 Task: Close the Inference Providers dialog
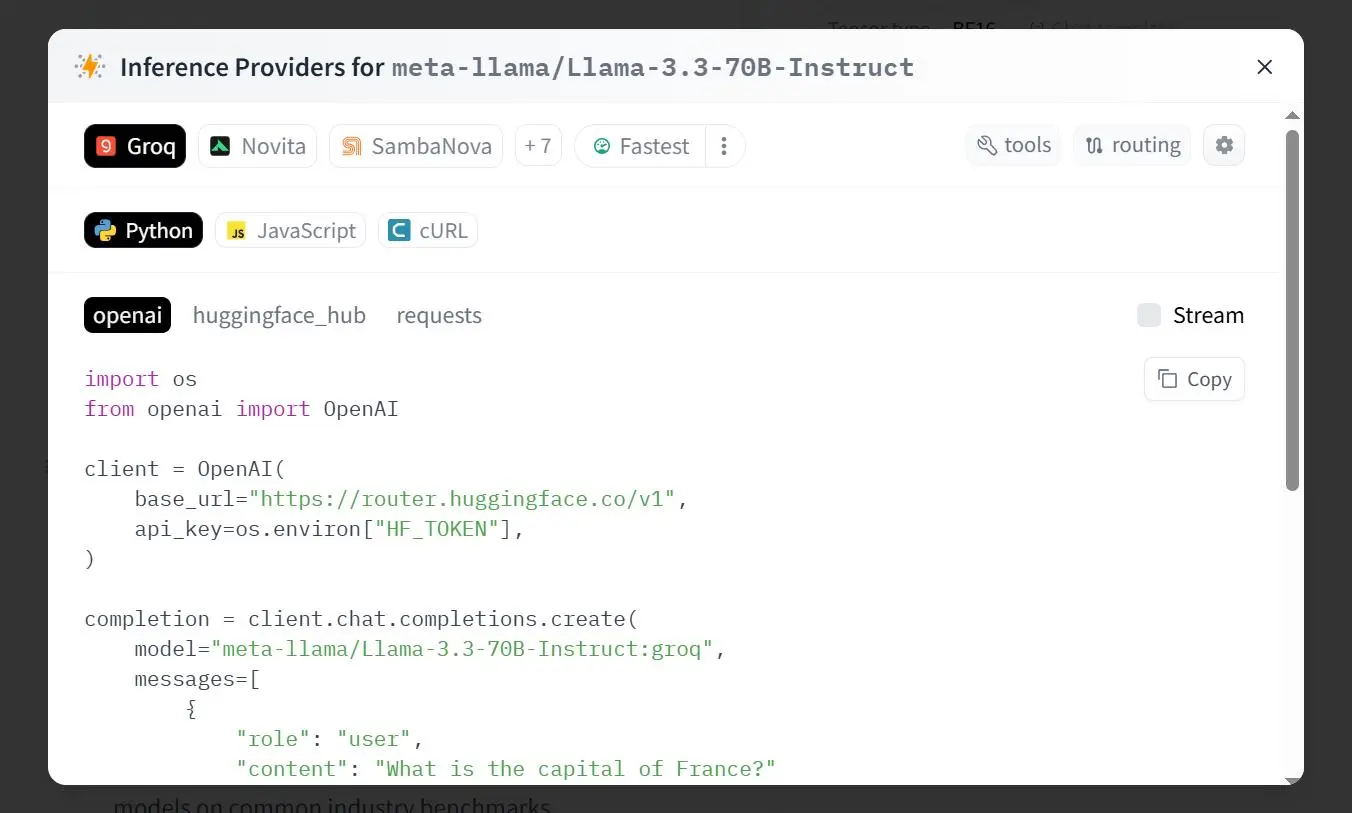[1265, 67]
